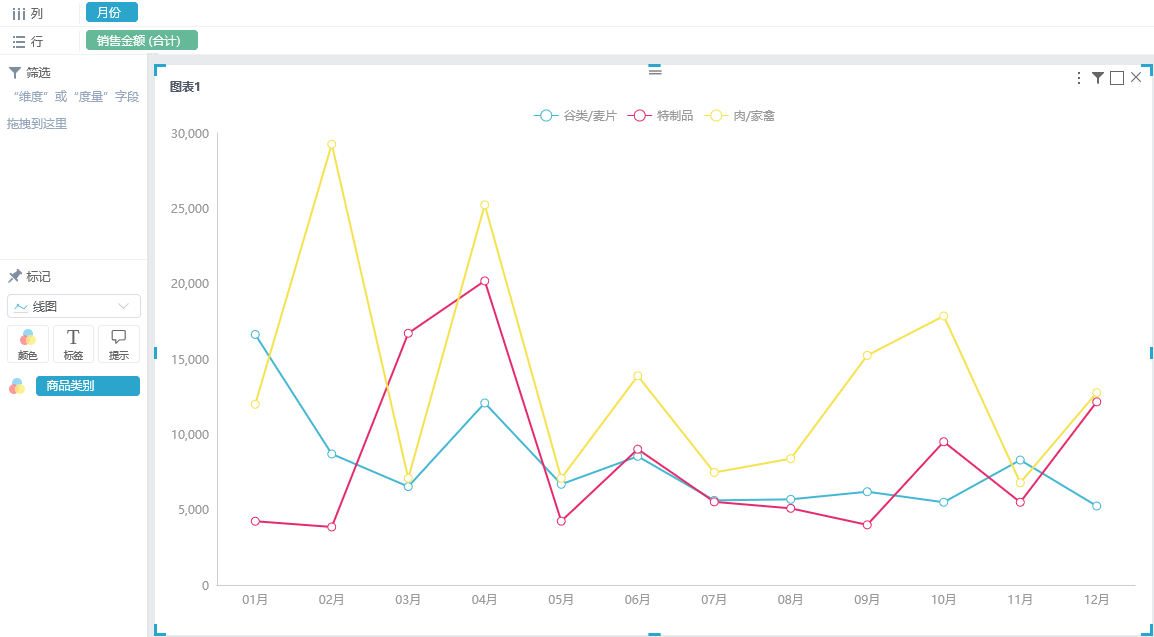The width and height of the screenshot is (1154, 637).
Task: Click the 标记 pin icon
Action: click(x=14, y=277)
